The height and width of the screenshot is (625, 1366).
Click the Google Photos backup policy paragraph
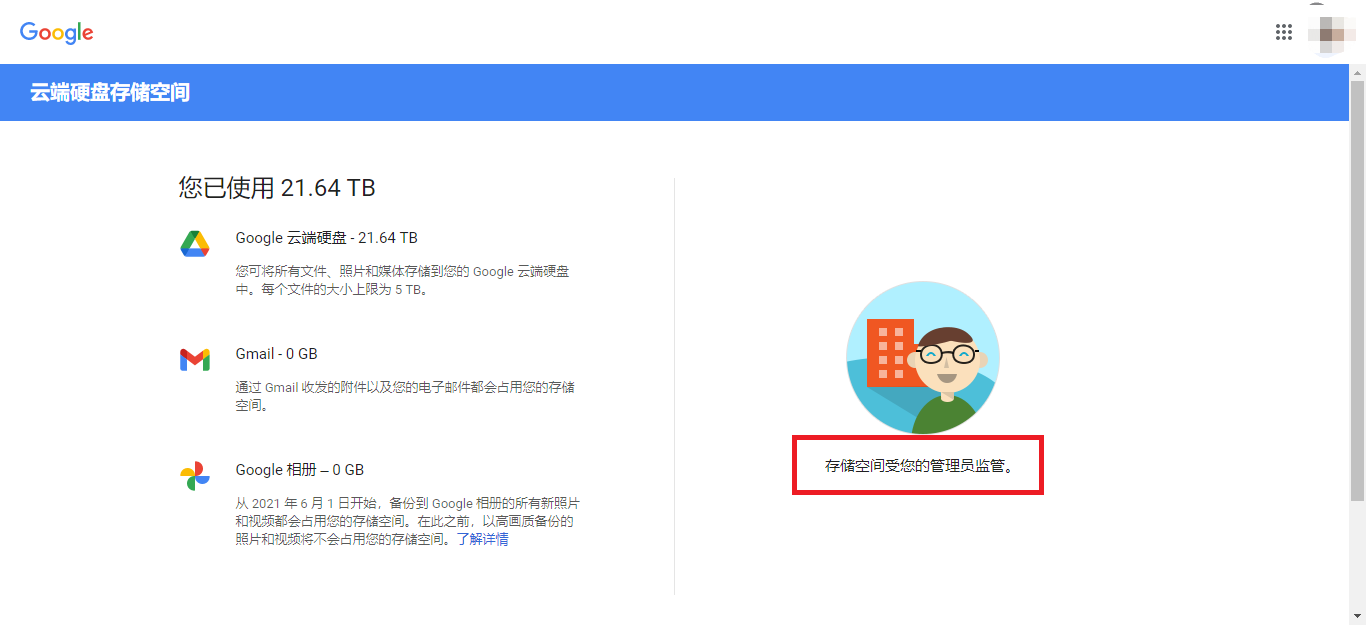coord(406,521)
